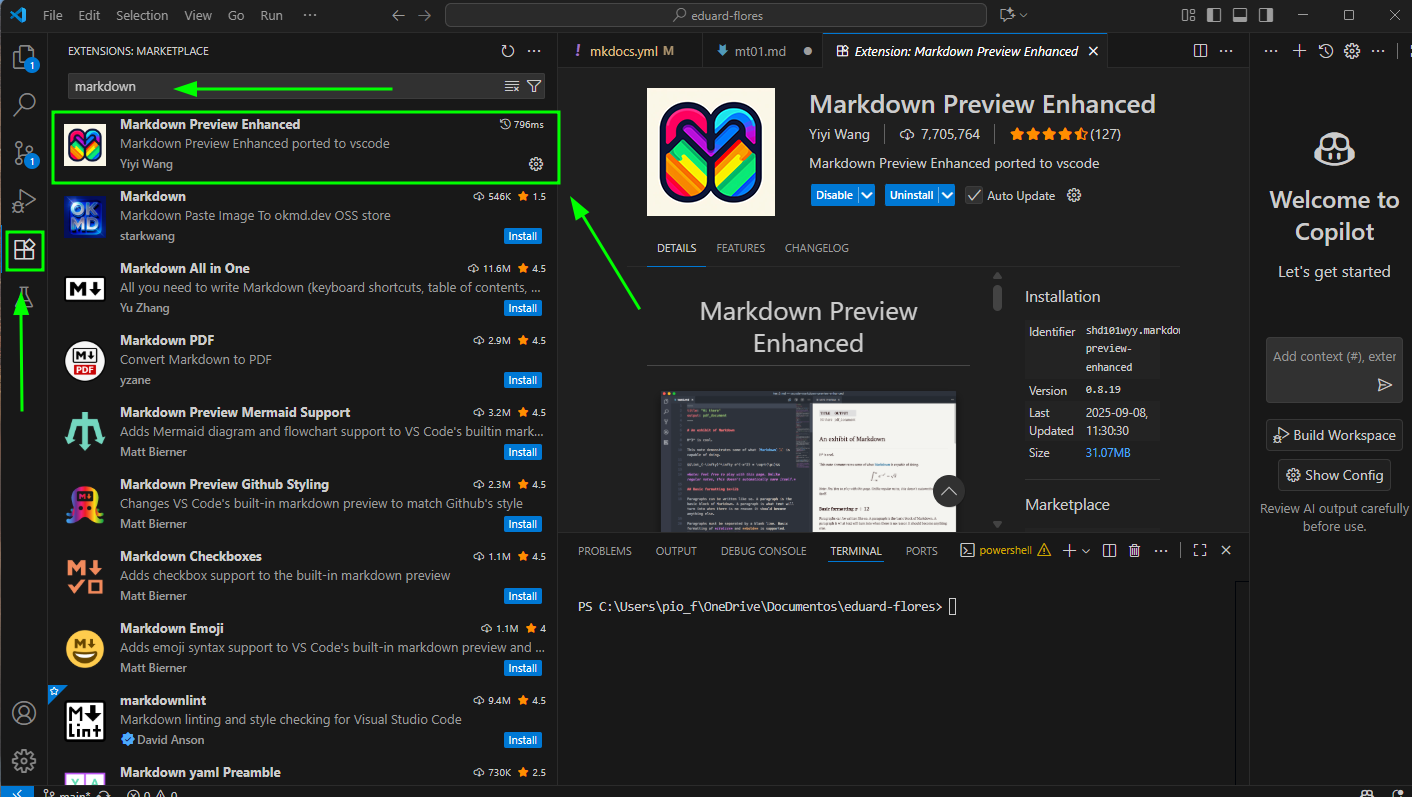The image size is (1412, 797).
Task: Click the Build Workspace button
Action: coord(1333,435)
